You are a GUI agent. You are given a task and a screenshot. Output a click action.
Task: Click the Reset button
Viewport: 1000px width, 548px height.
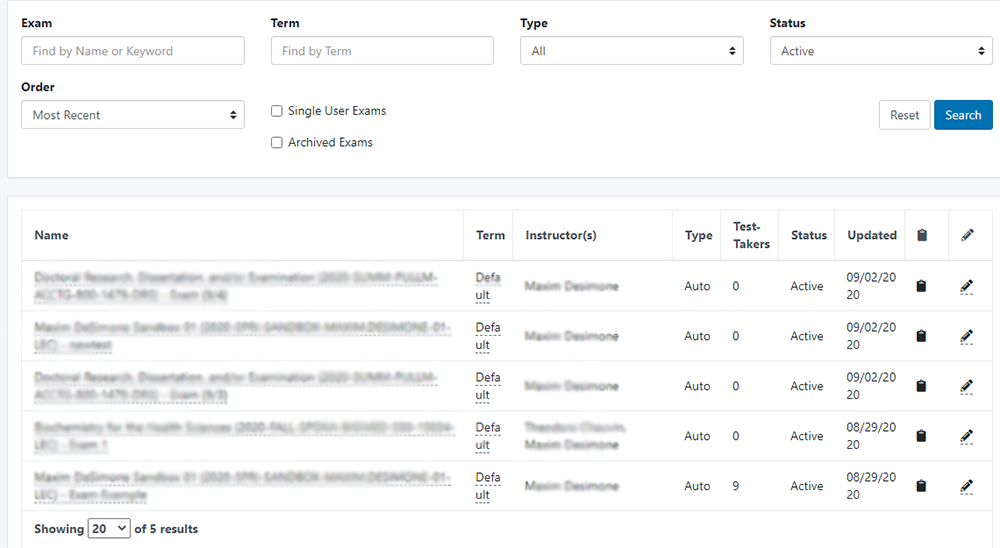coord(904,115)
